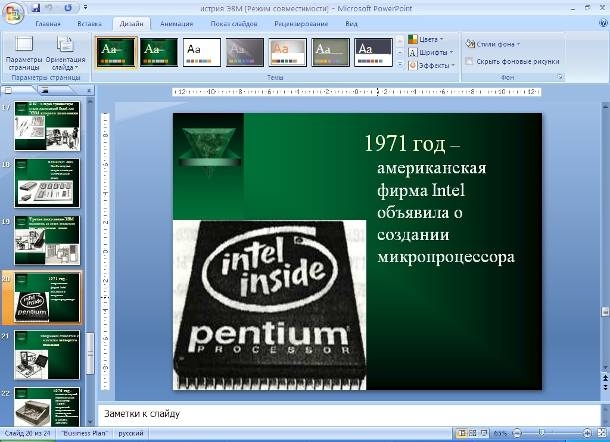
Task: Apply the white Office theme thumbnail
Action: pos(202,52)
